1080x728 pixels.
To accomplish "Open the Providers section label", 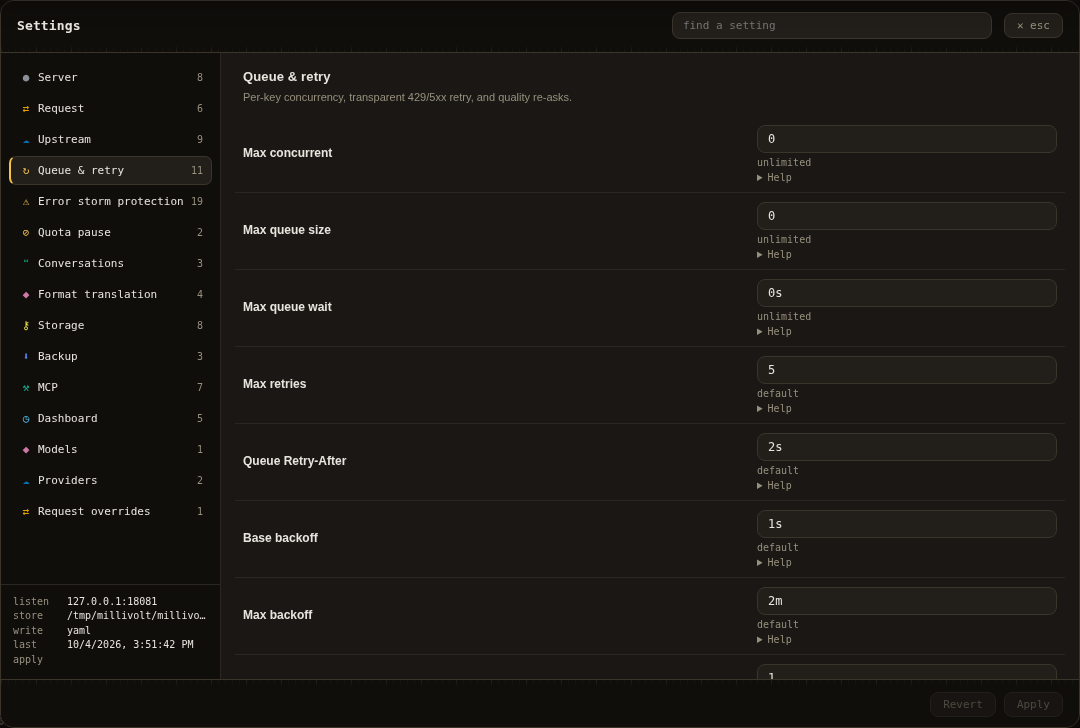I will 68,480.
